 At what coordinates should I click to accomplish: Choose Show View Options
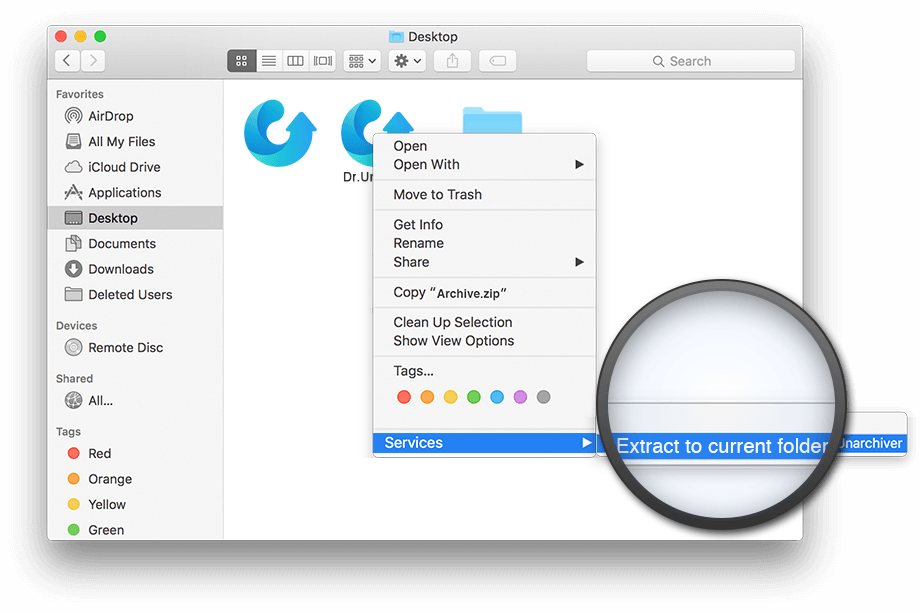click(484, 341)
